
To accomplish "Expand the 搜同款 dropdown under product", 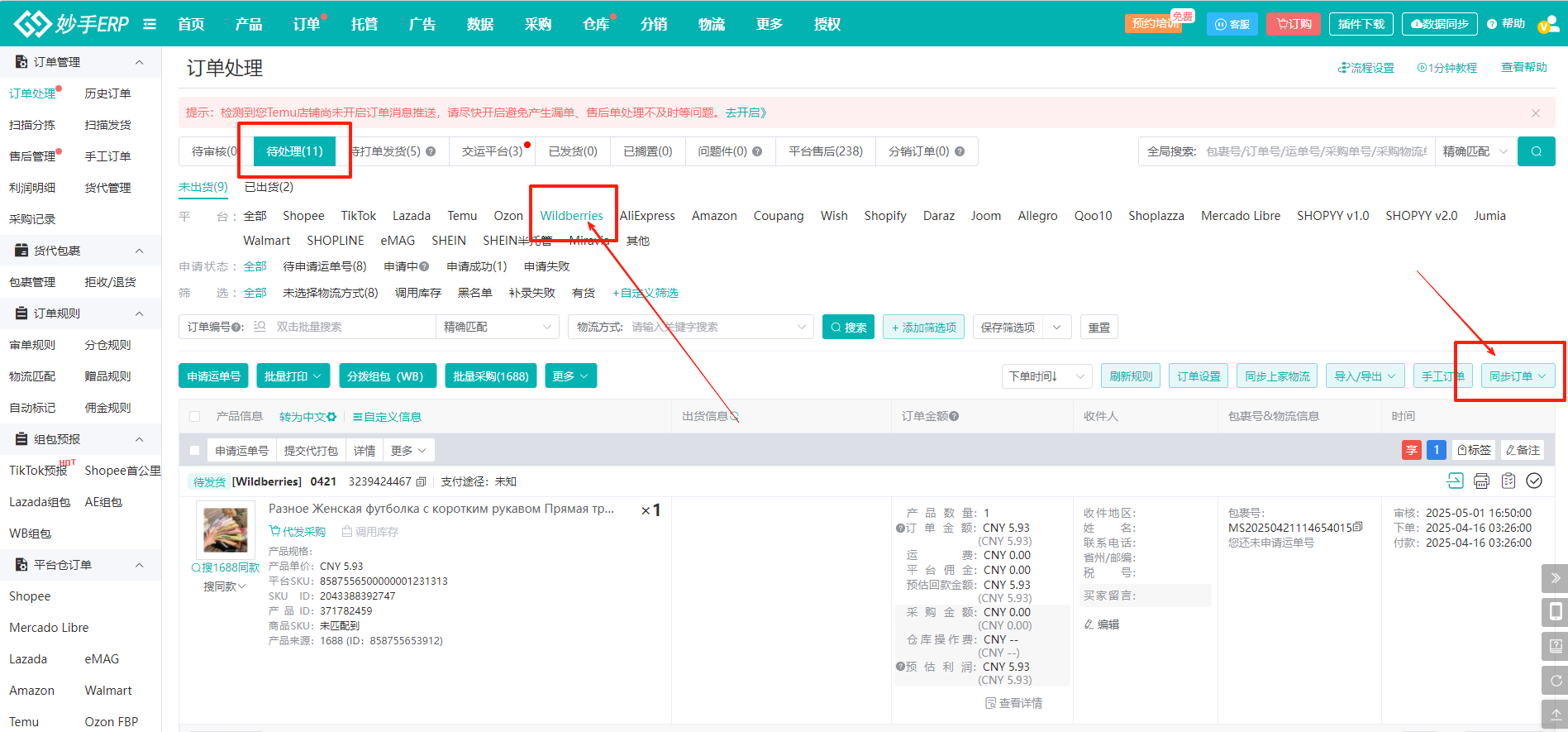I will click(225, 586).
